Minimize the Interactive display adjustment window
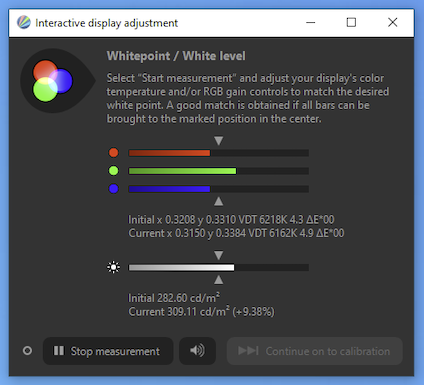This screenshot has height=385, width=424. 311,22
